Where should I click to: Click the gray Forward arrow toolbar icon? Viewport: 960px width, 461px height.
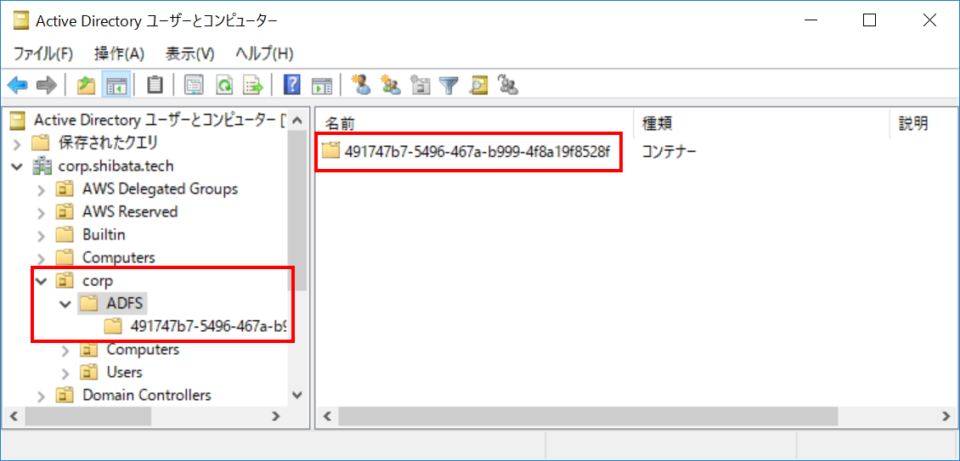[x=47, y=86]
